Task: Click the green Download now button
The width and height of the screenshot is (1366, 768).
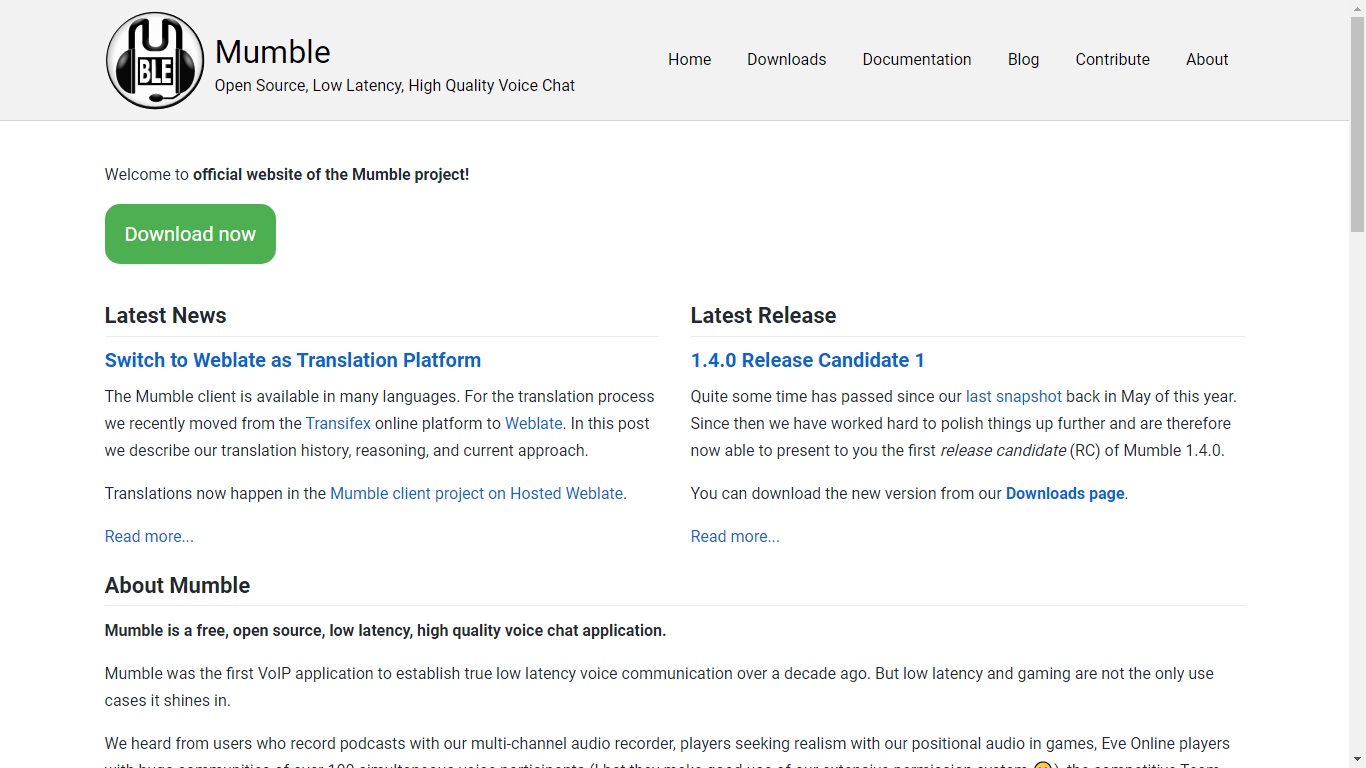Action: (x=190, y=234)
